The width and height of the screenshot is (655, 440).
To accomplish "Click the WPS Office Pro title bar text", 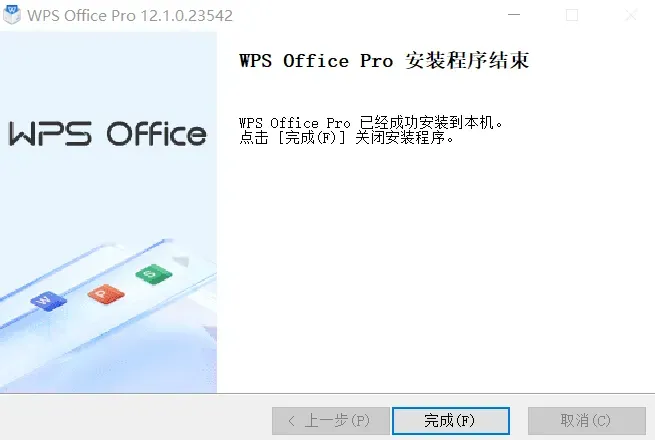I will tap(81, 15).
